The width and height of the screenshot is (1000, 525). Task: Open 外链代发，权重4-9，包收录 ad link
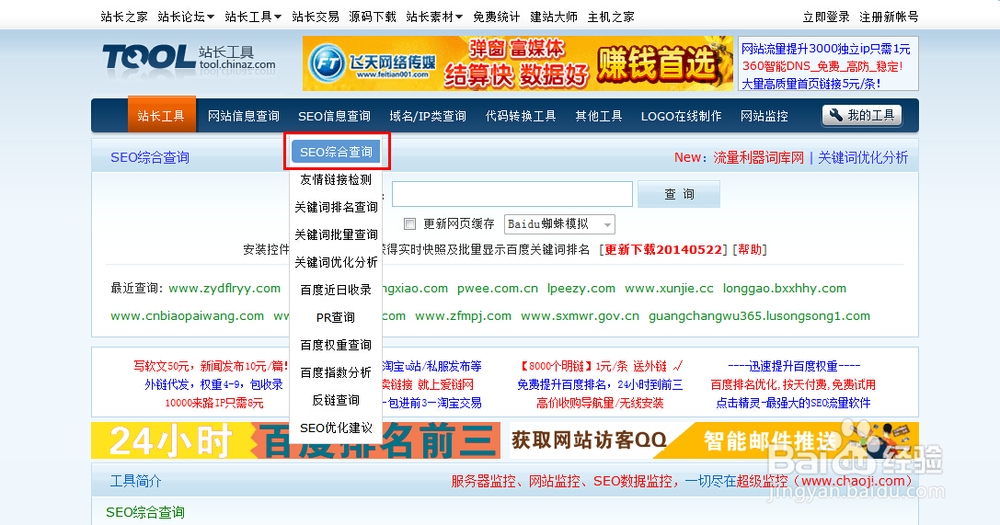[x=214, y=385]
